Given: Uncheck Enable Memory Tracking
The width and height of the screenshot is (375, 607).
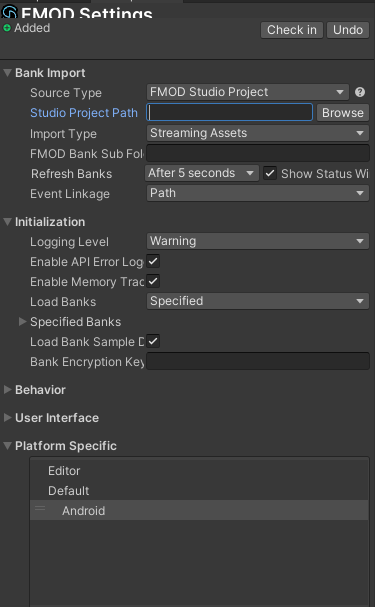Looking at the screenshot, I should pos(153,281).
